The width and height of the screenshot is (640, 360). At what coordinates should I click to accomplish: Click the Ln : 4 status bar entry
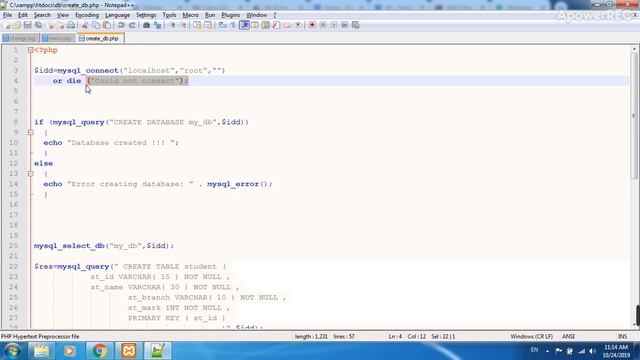[395, 336]
